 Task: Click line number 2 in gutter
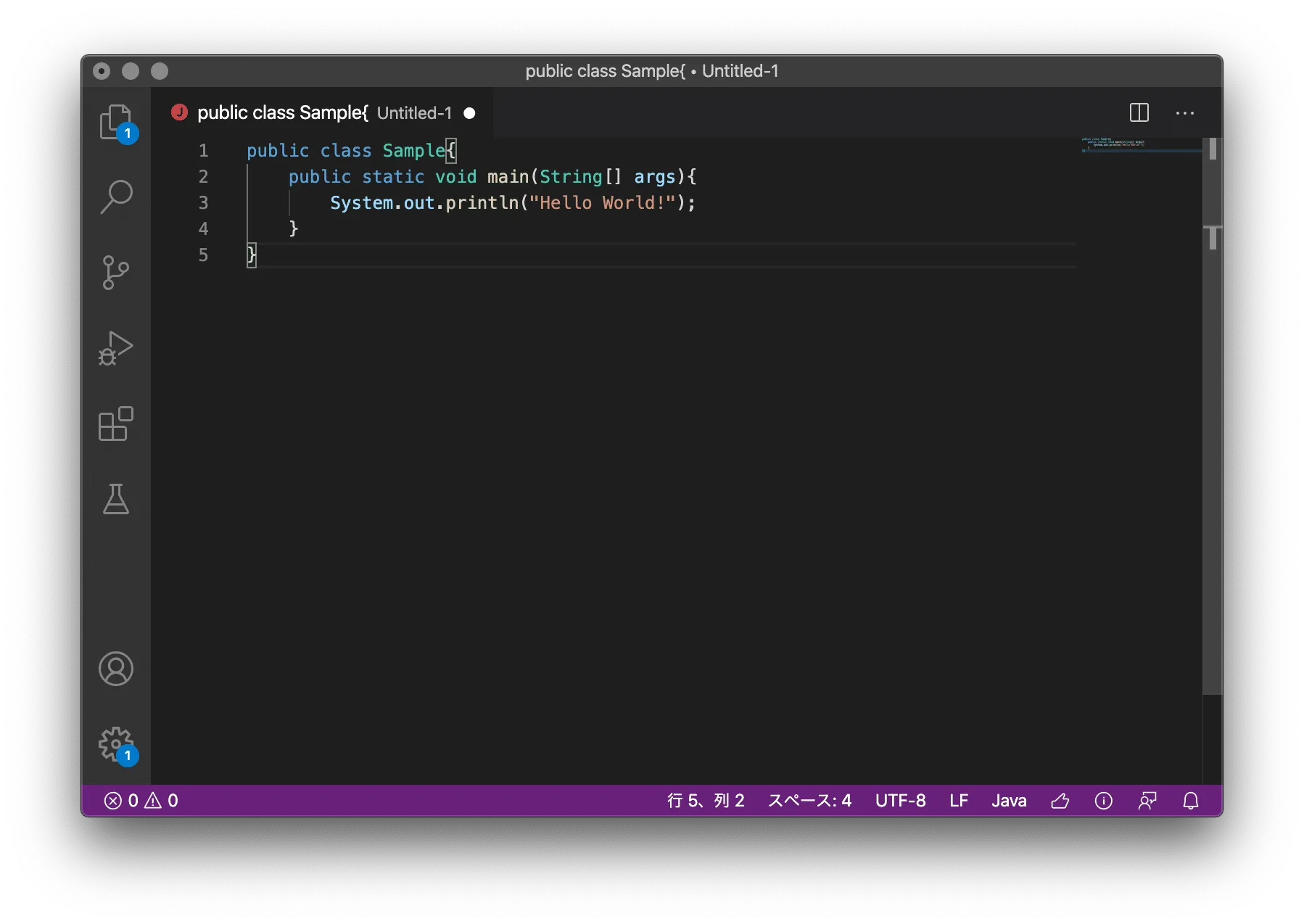204,176
